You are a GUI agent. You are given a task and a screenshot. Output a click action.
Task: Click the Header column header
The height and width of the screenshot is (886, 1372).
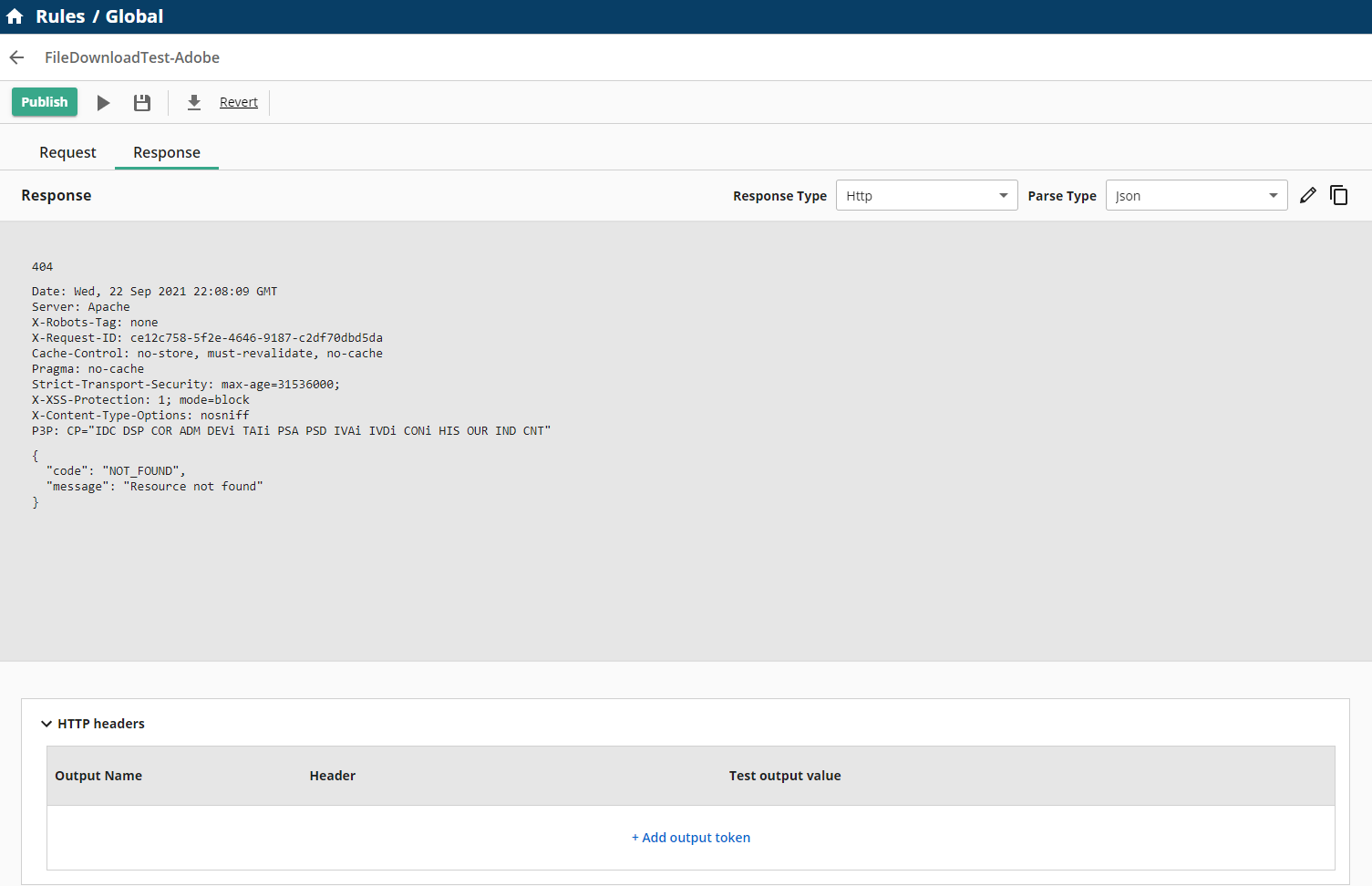(x=333, y=776)
